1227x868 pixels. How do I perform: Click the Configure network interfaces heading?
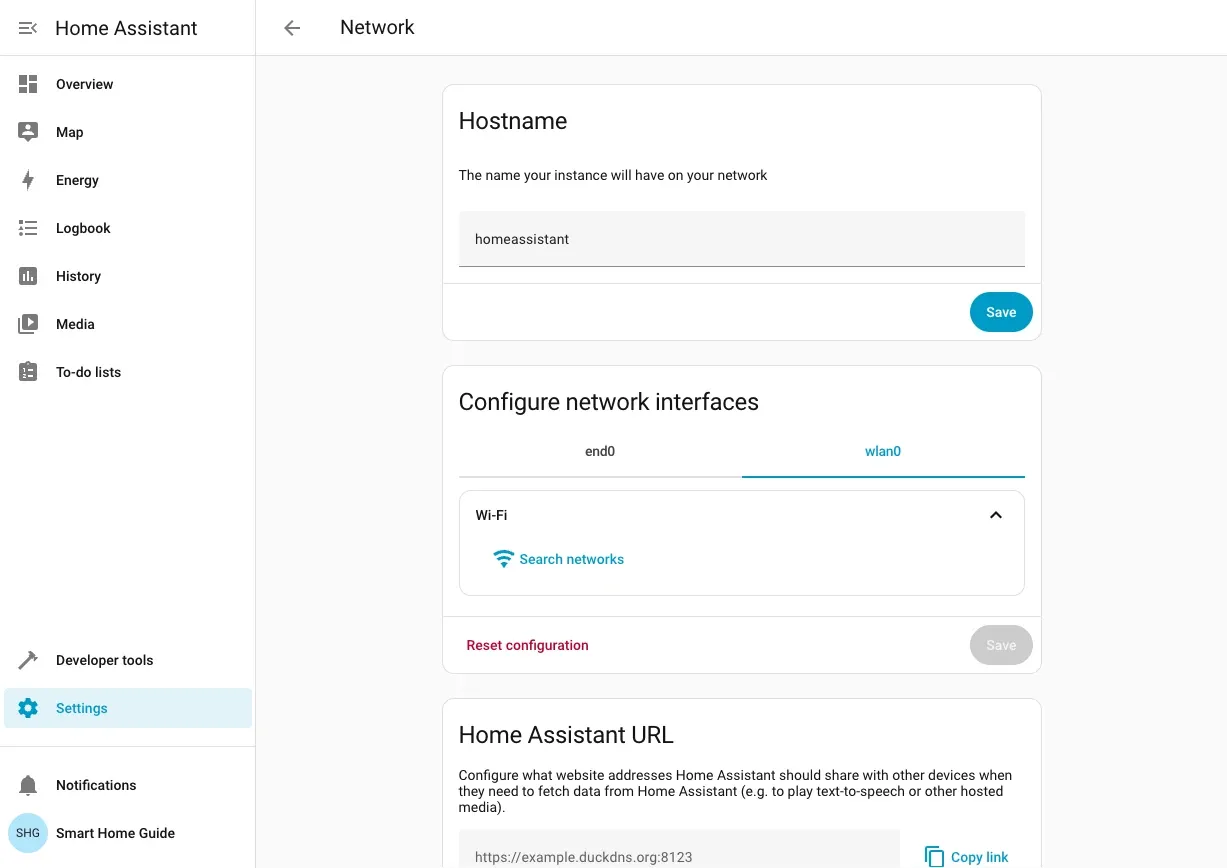609,402
